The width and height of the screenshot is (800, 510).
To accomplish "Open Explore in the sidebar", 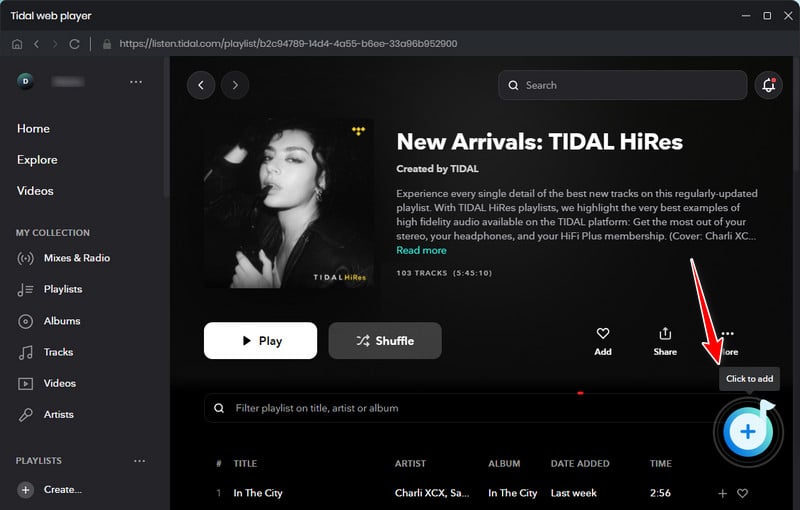I will point(37,160).
